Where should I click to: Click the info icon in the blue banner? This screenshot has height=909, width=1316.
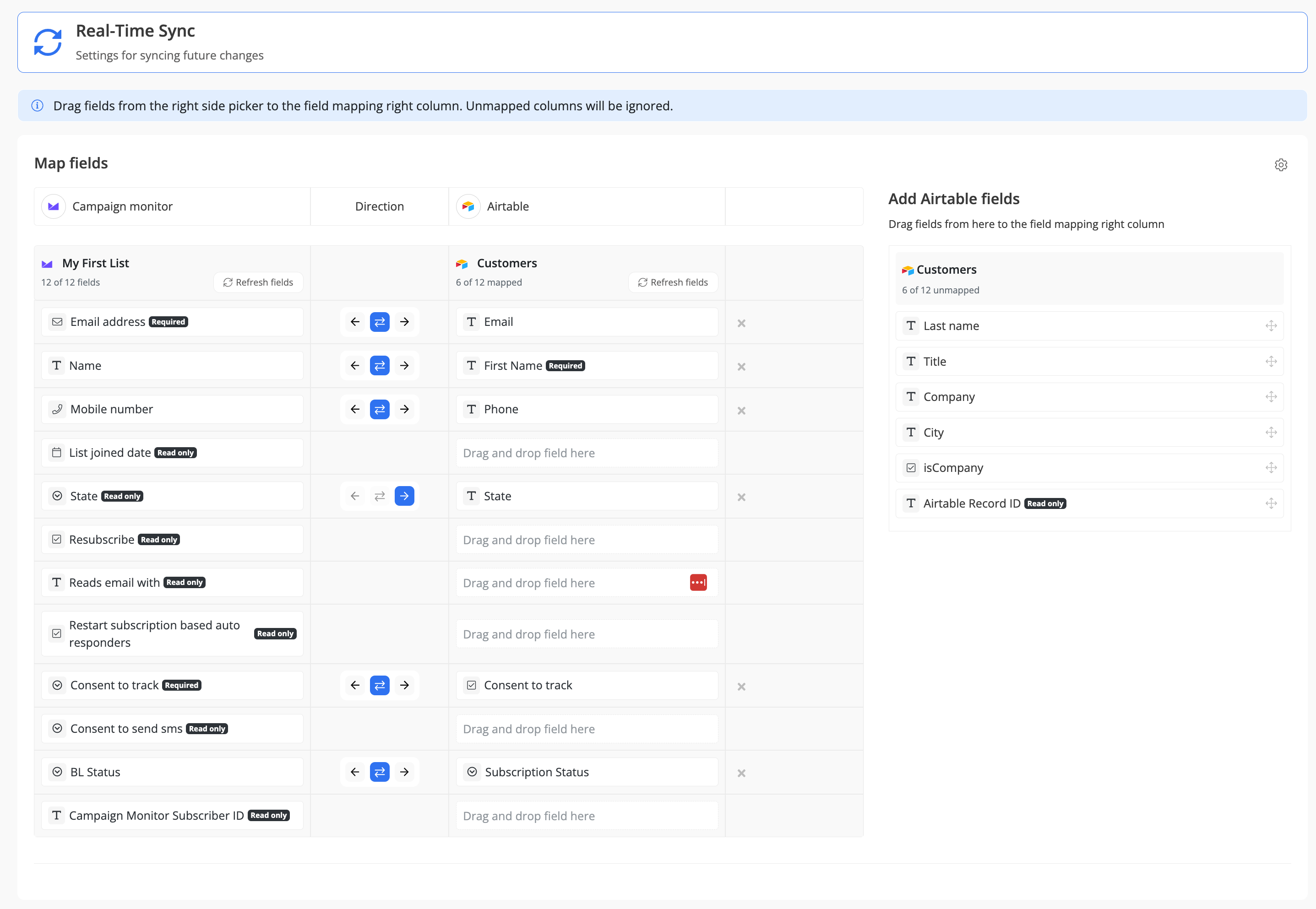38,106
